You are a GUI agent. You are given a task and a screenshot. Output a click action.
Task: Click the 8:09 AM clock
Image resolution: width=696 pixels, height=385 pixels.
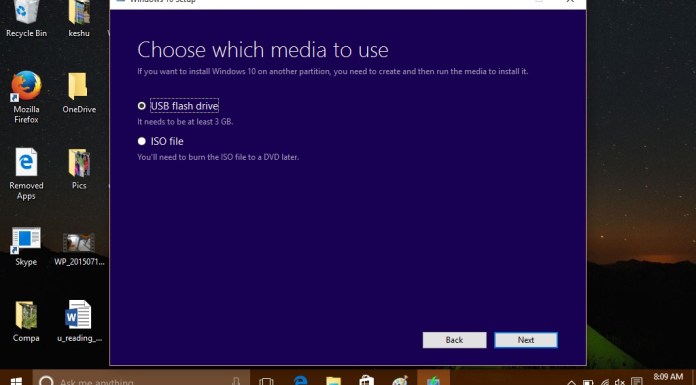tap(668, 377)
